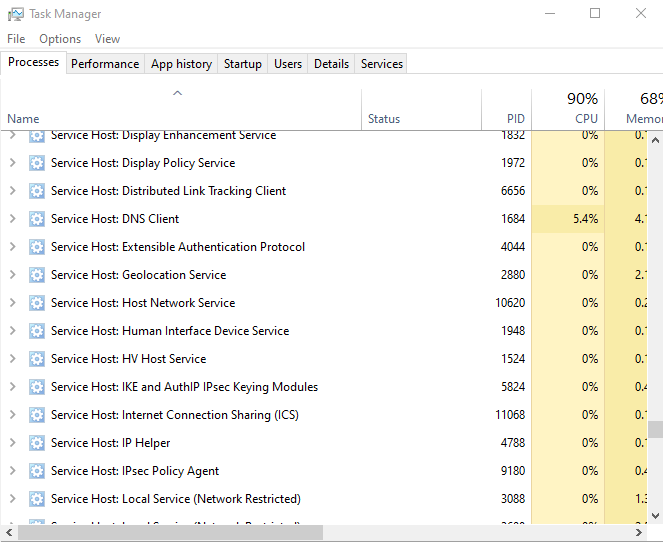
Task: Expand Service Host: Distributed Link Tracking Client
Action: click(13, 191)
